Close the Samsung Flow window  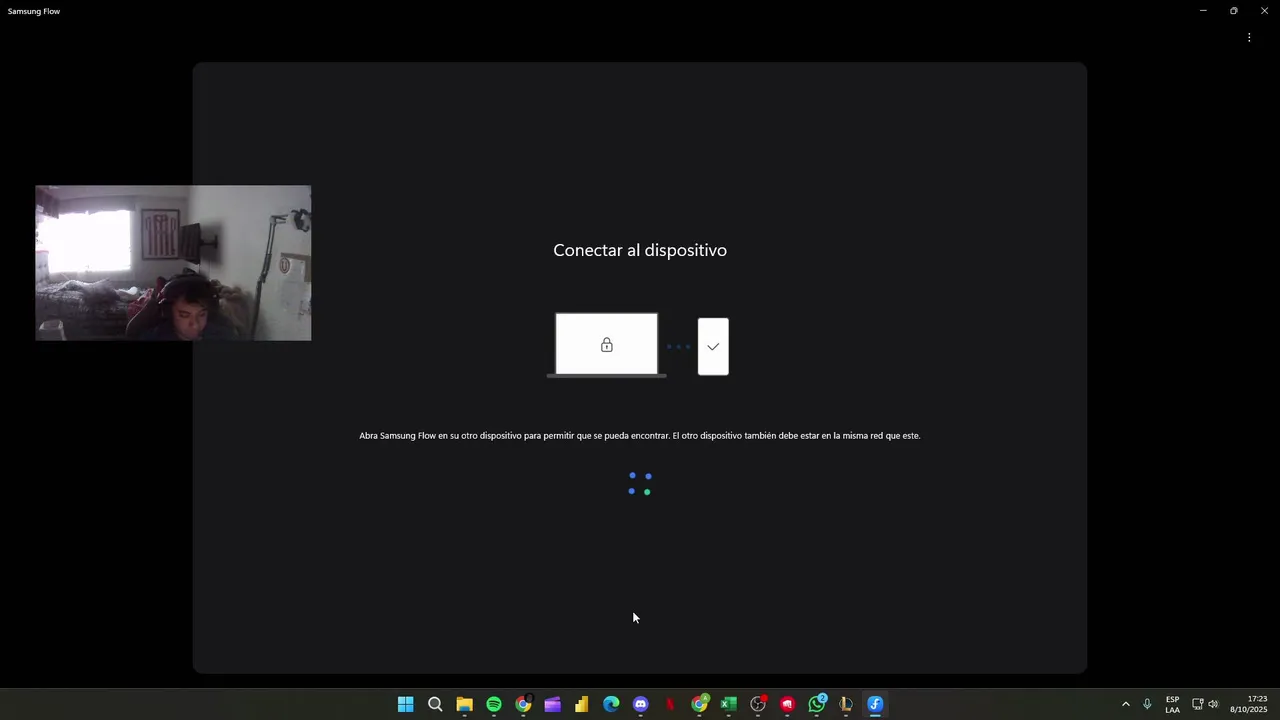point(1264,11)
